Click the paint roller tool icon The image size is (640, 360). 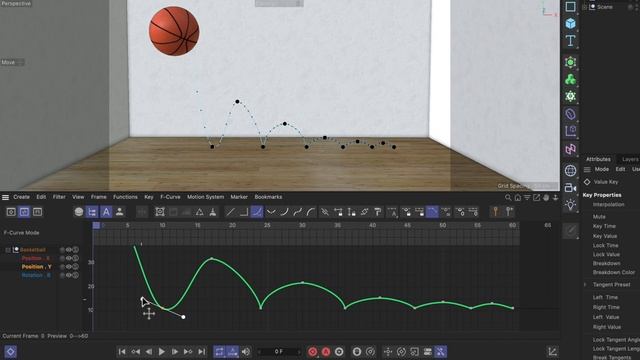click(378, 212)
